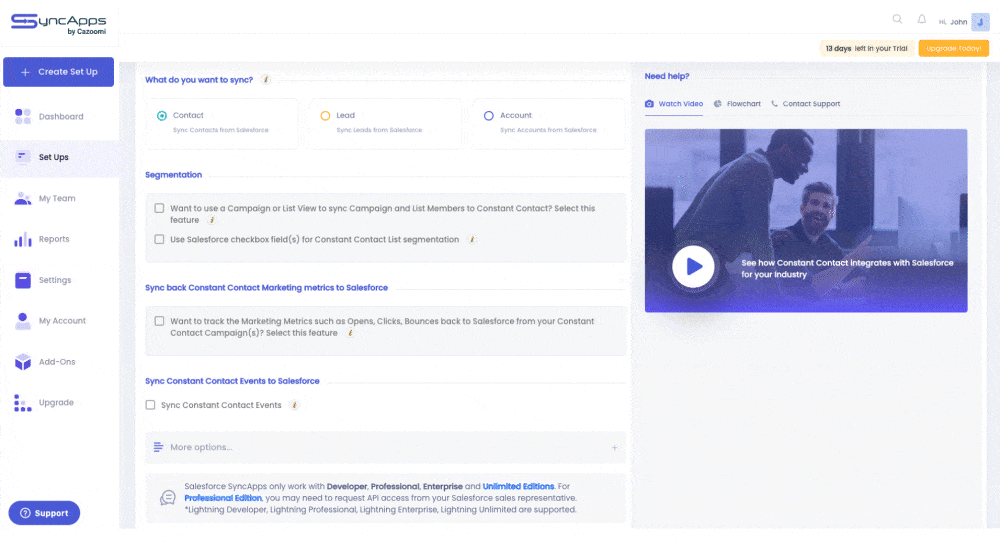Switch to the Watch Video tab
Viewport: 1000px width, 542px height.
coord(673,104)
